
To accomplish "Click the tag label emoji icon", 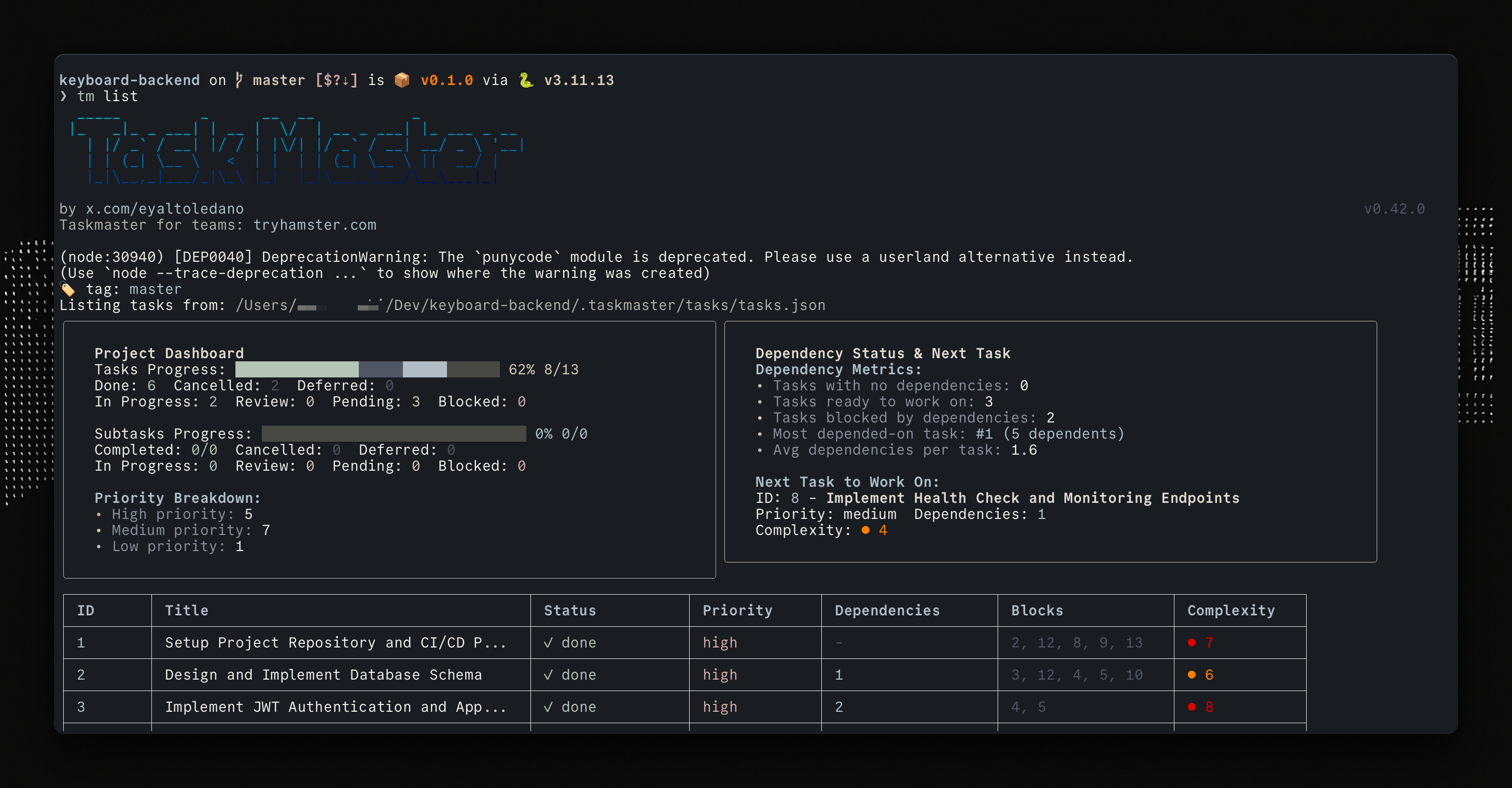I will (68, 289).
